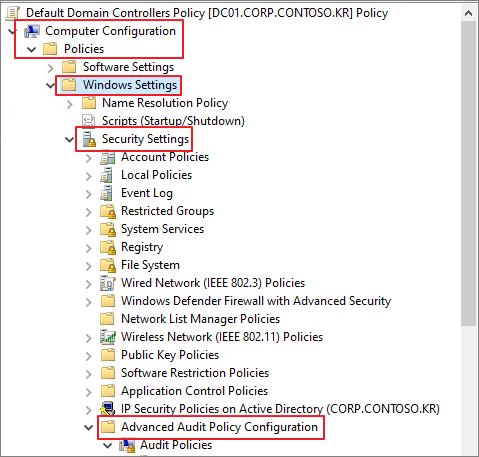Select Advanced Audit Policy Configuration label
479x457 pixels.
click(x=219, y=427)
